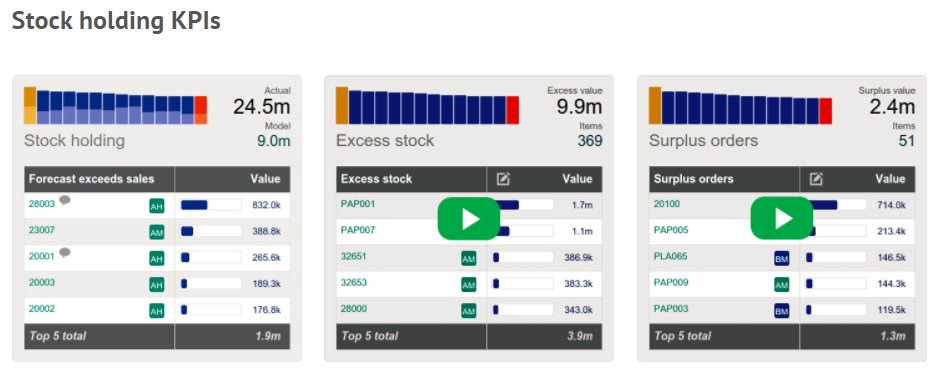The image size is (939, 377).
Task: Open item 20003 link
Action: coord(42,282)
